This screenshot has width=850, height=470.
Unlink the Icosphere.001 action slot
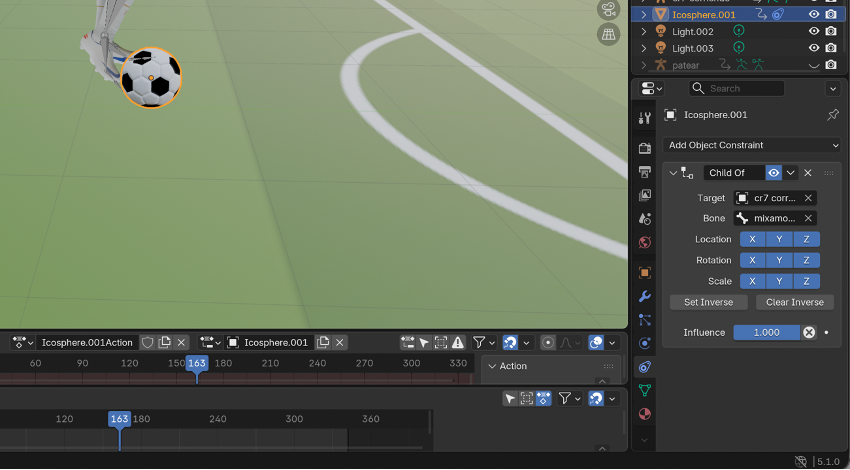[340, 343]
